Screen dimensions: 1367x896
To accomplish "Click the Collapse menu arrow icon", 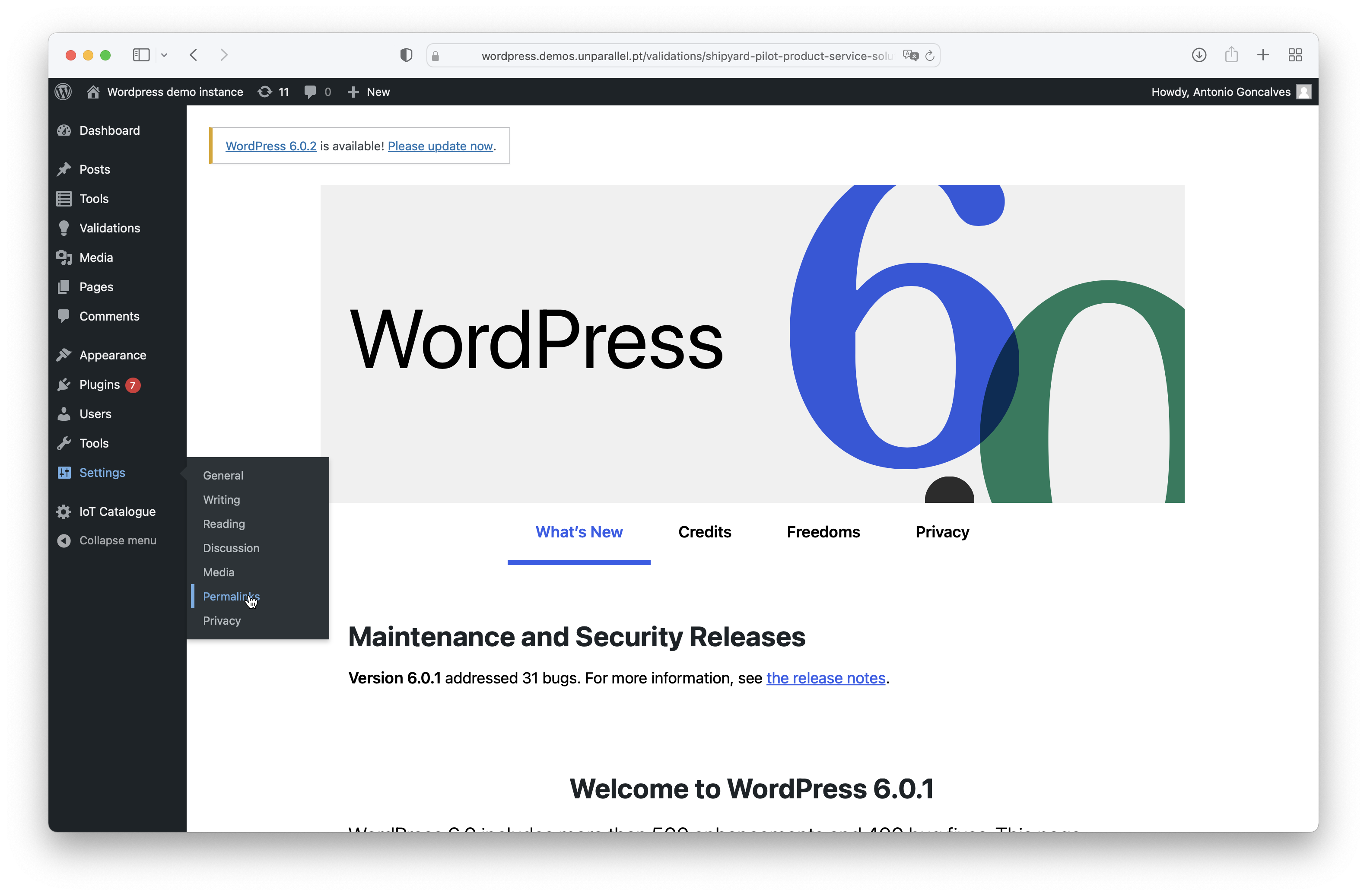I will point(64,540).
